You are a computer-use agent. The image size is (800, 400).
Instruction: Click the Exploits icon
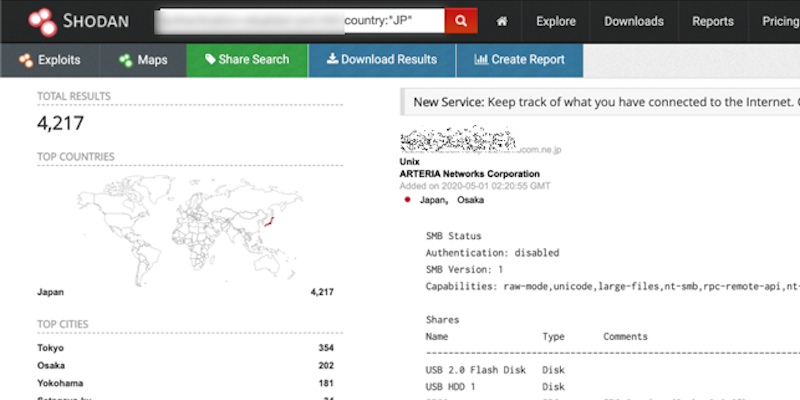(26, 60)
